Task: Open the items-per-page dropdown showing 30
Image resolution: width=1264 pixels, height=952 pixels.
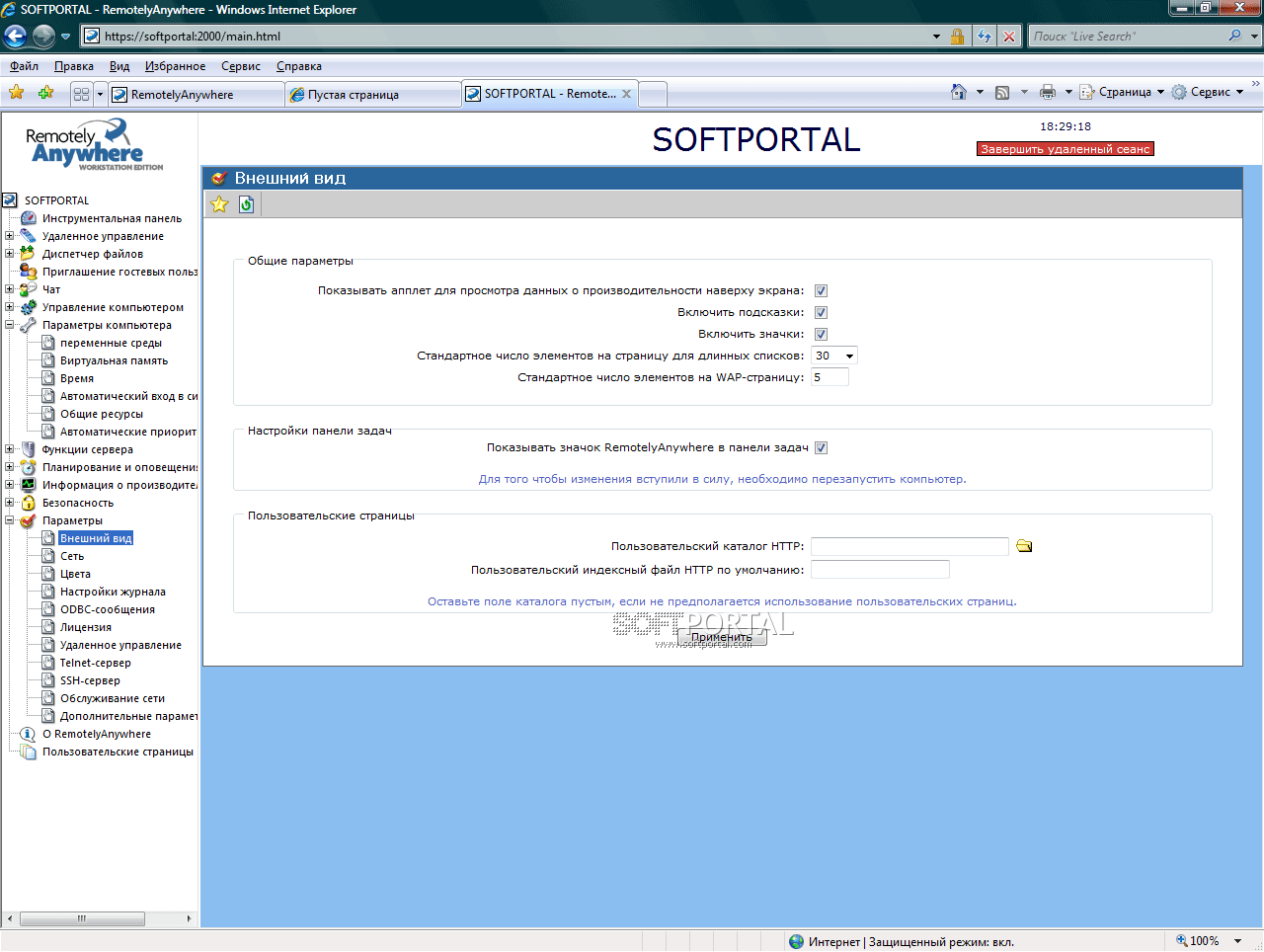Action: 834,356
